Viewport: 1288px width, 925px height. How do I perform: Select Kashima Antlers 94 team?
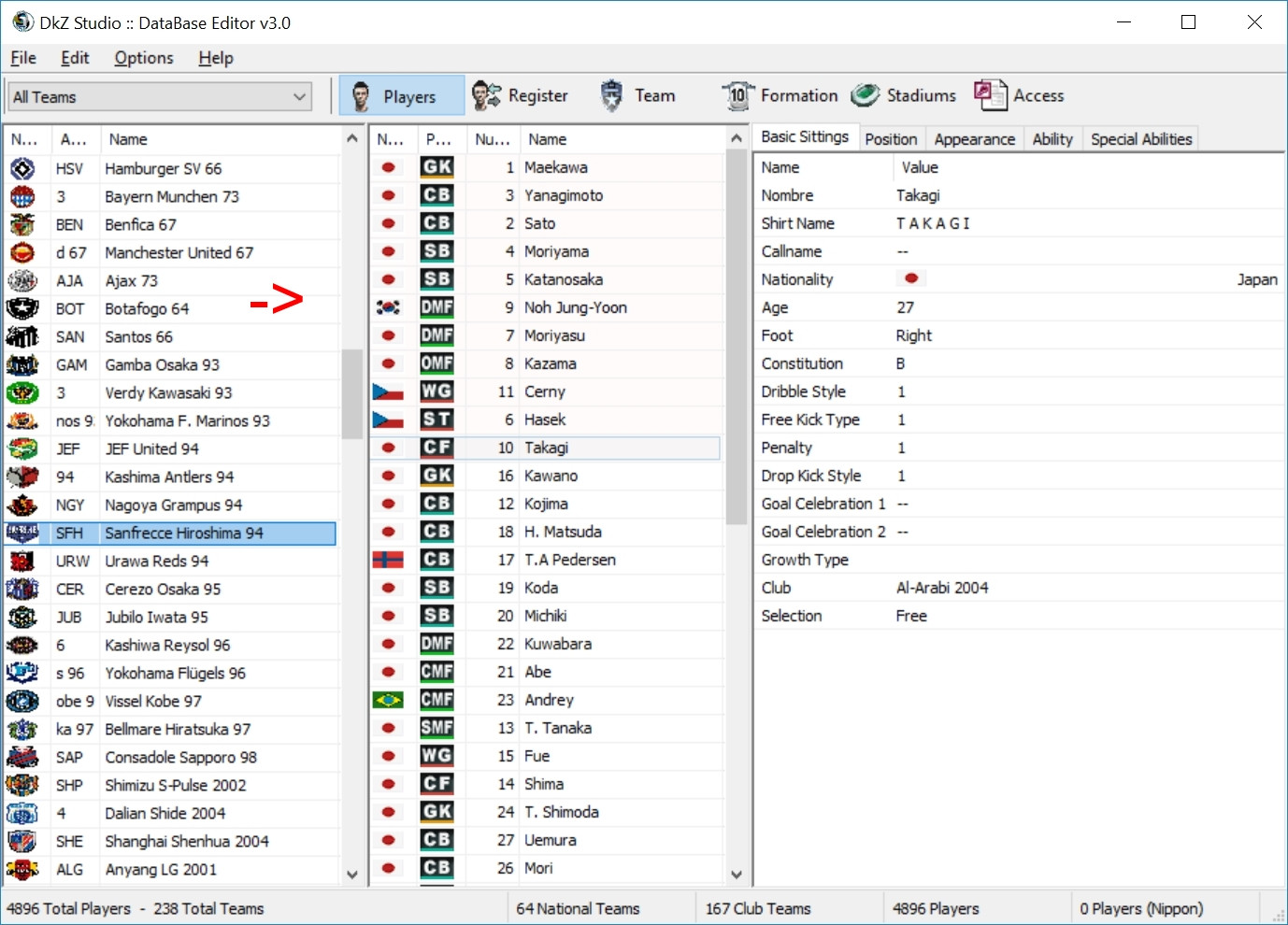[169, 477]
